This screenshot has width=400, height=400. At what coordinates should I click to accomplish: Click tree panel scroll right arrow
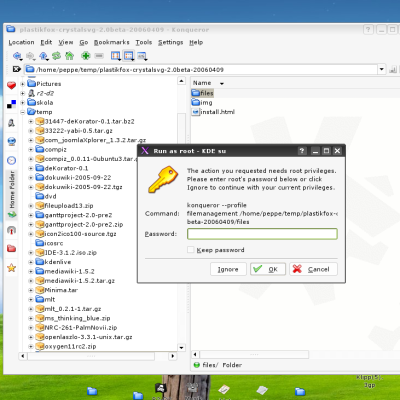(173, 356)
